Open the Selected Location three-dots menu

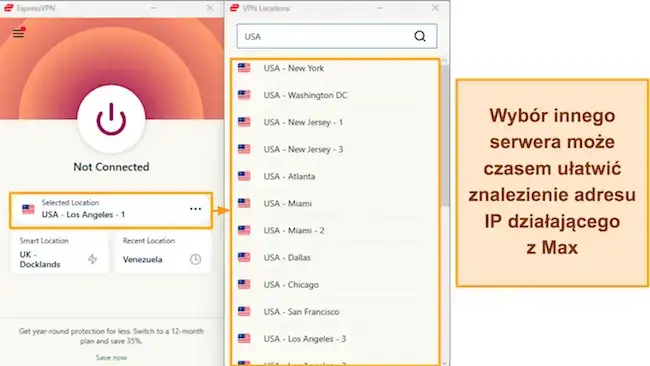click(x=195, y=209)
